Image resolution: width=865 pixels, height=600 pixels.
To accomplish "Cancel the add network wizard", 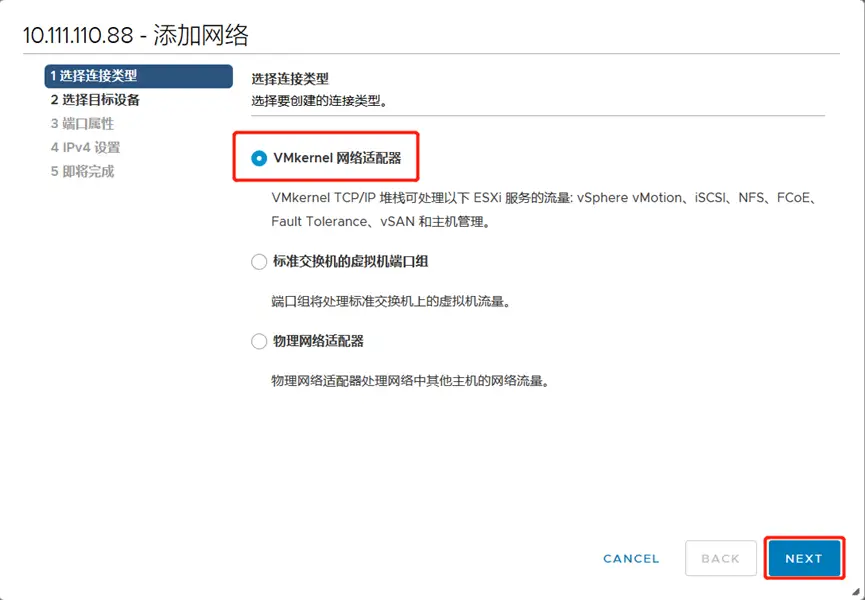I will pos(631,559).
